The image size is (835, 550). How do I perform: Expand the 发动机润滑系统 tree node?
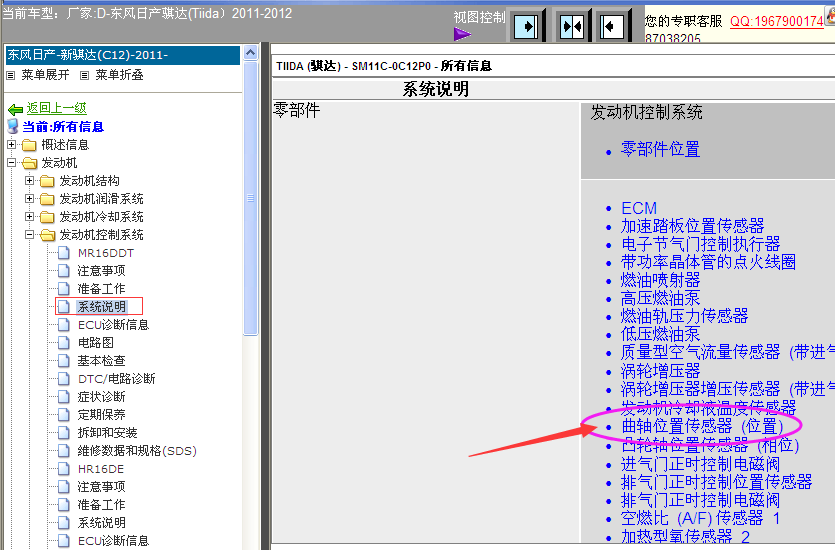pos(29,199)
